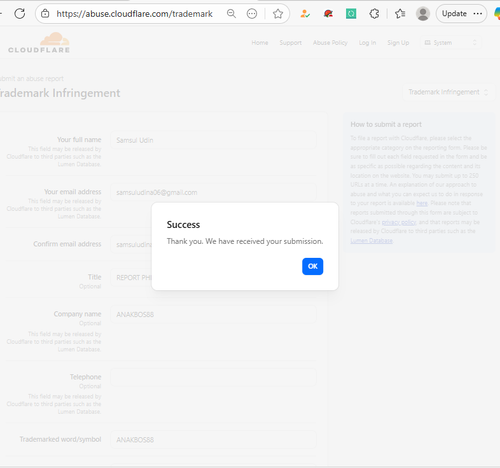Screen dimensions: 500x468
Task: Click Log In in the site navigation
Action: pos(367,43)
